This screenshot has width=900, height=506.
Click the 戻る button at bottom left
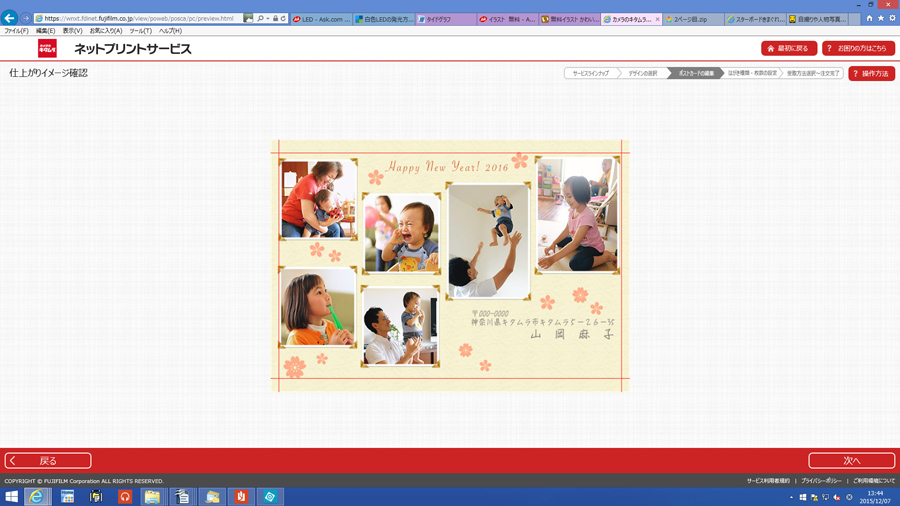pos(48,461)
